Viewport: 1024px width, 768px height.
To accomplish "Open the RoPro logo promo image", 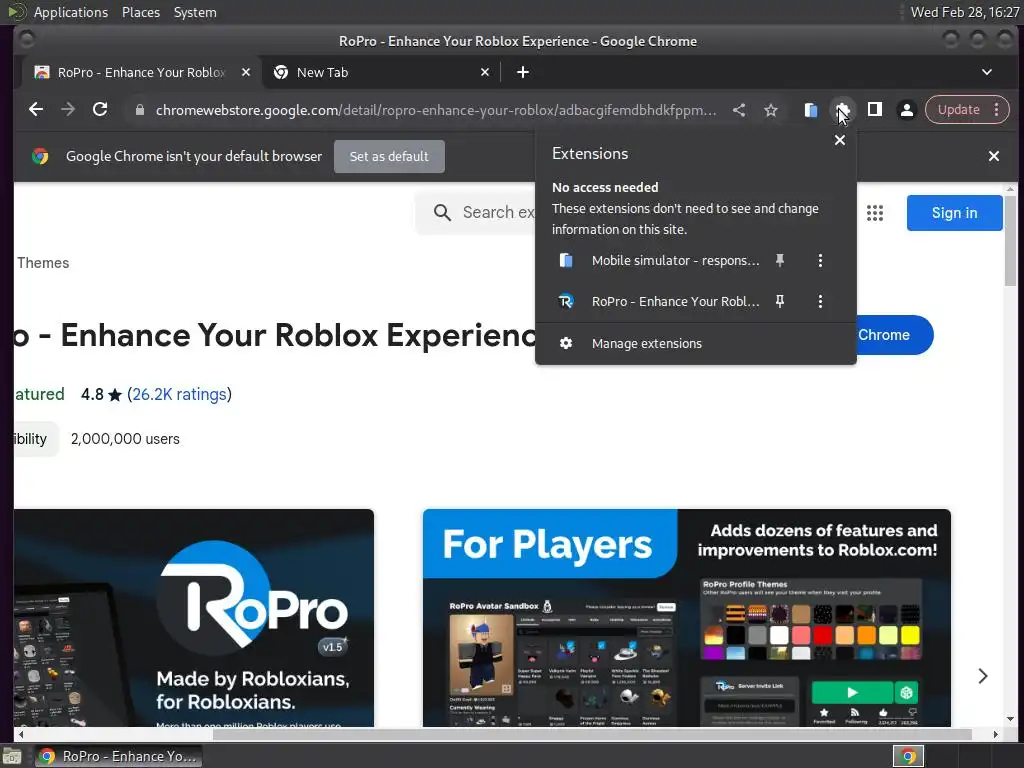I will [x=194, y=618].
